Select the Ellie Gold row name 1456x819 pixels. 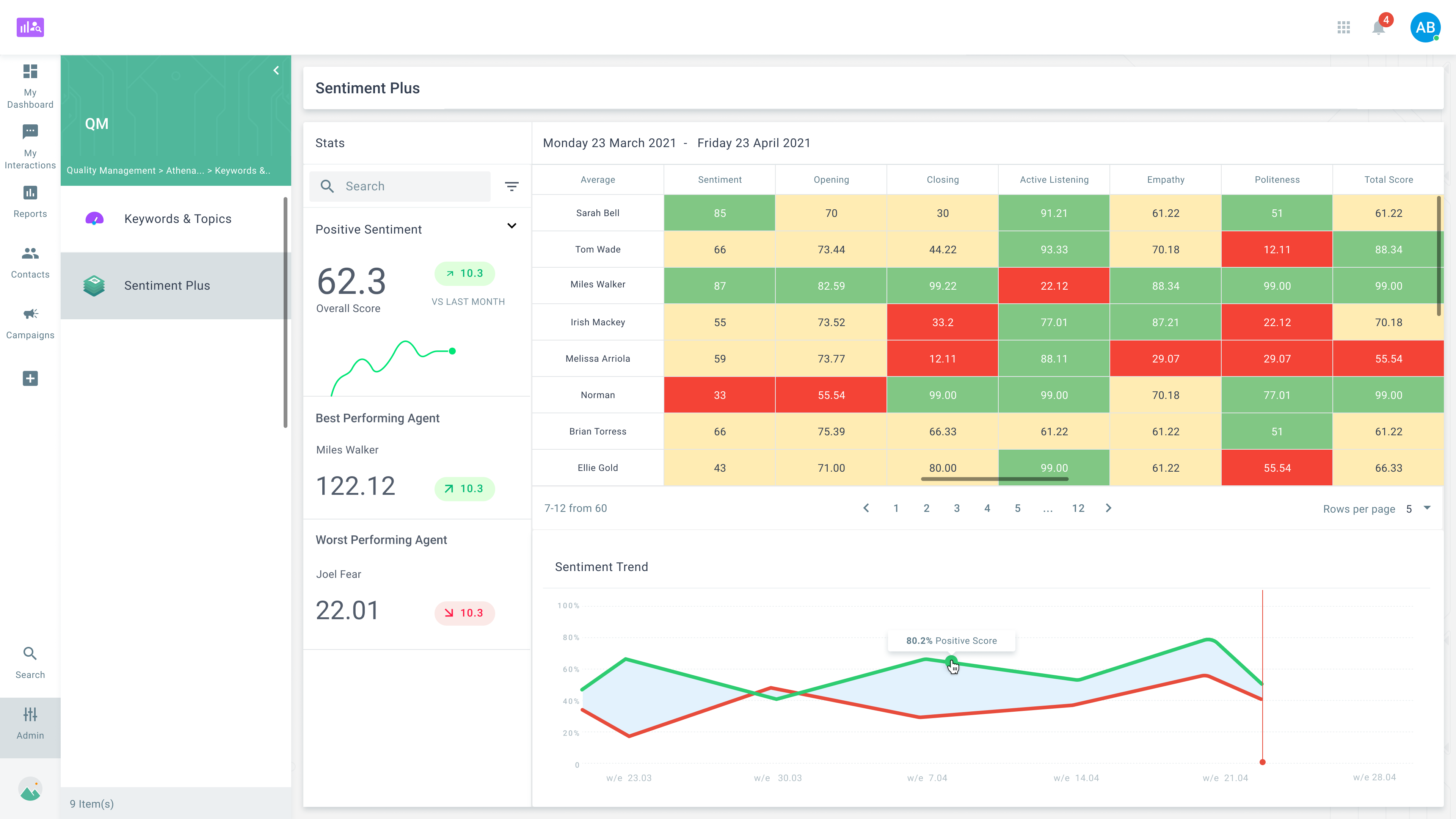[598, 468]
